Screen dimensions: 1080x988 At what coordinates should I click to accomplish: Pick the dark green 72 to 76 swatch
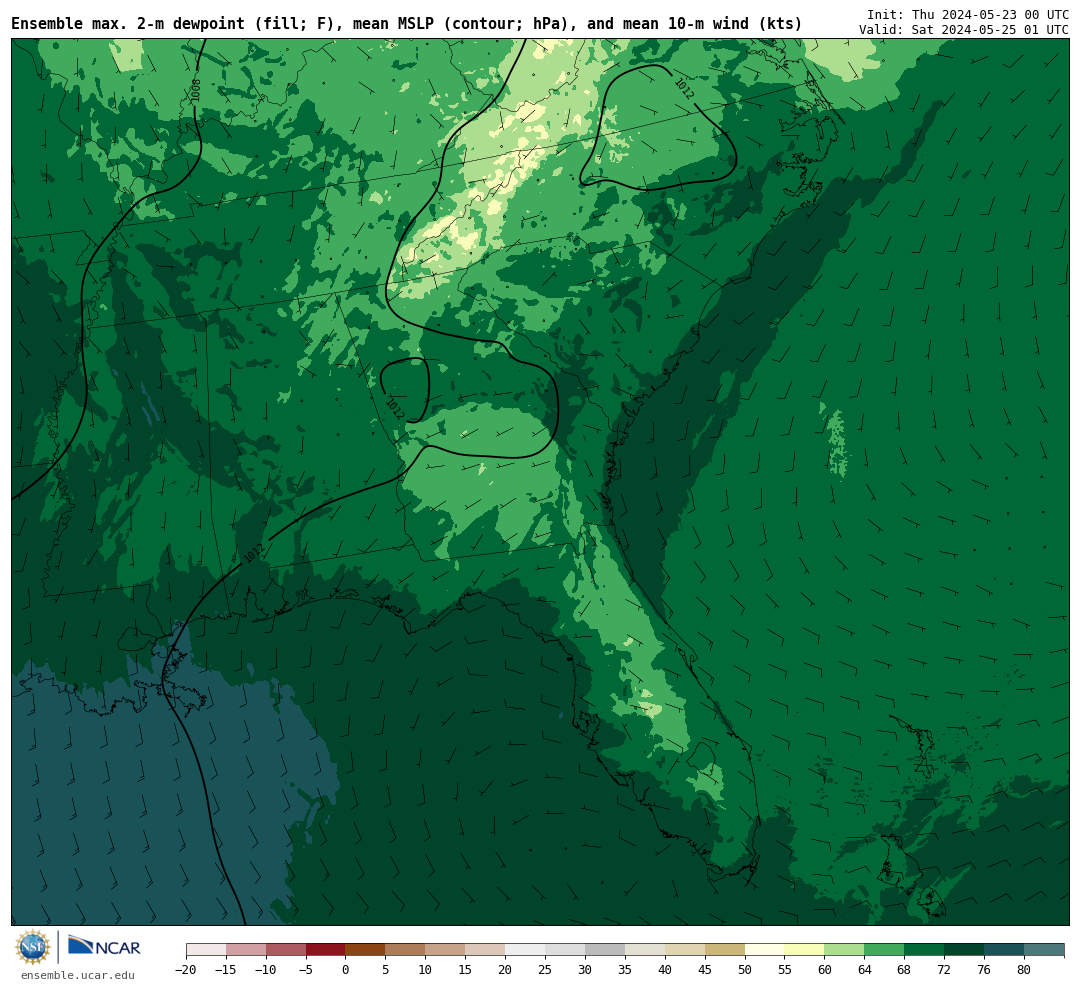click(964, 950)
